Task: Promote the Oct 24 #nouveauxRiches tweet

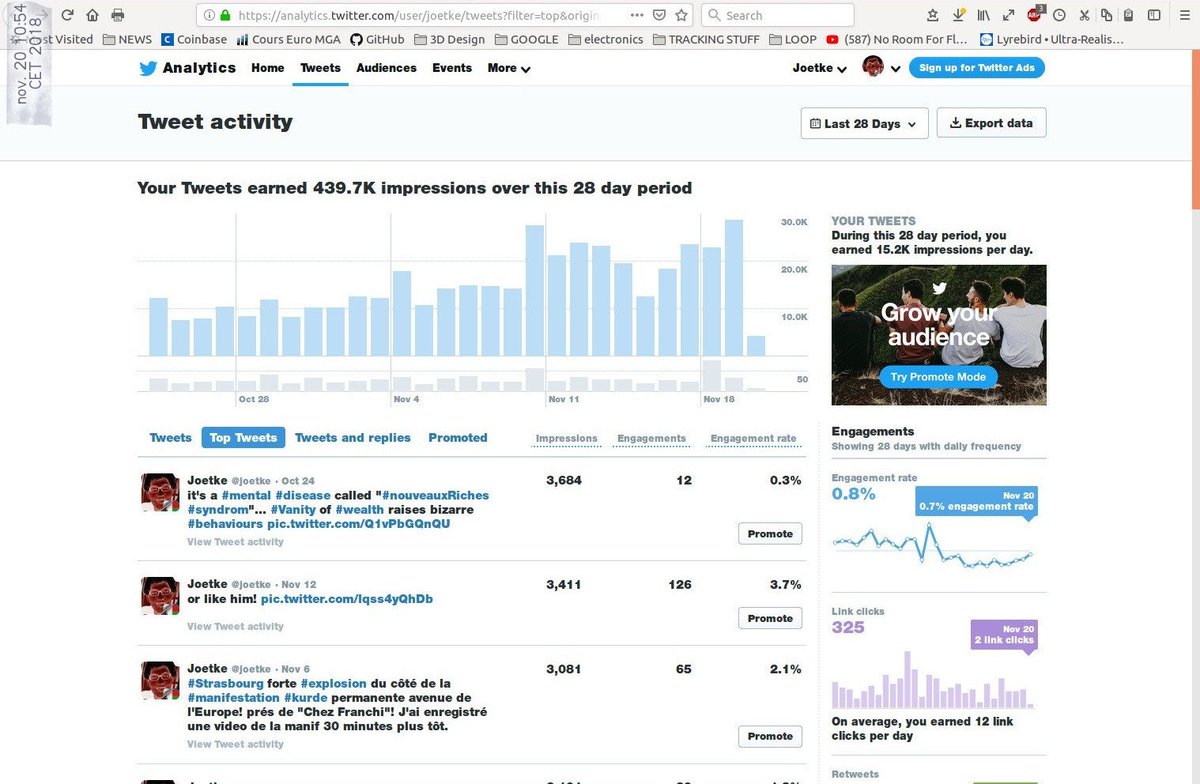Action: [x=770, y=534]
